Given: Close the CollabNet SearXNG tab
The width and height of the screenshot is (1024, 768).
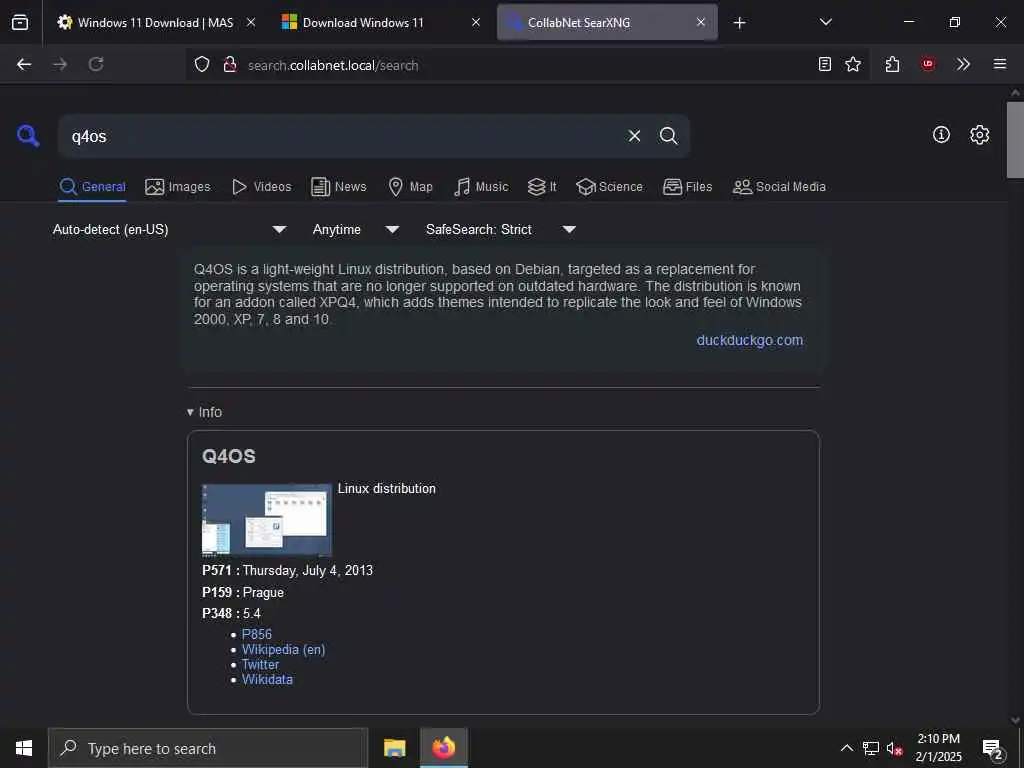Looking at the screenshot, I should point(701,22).
